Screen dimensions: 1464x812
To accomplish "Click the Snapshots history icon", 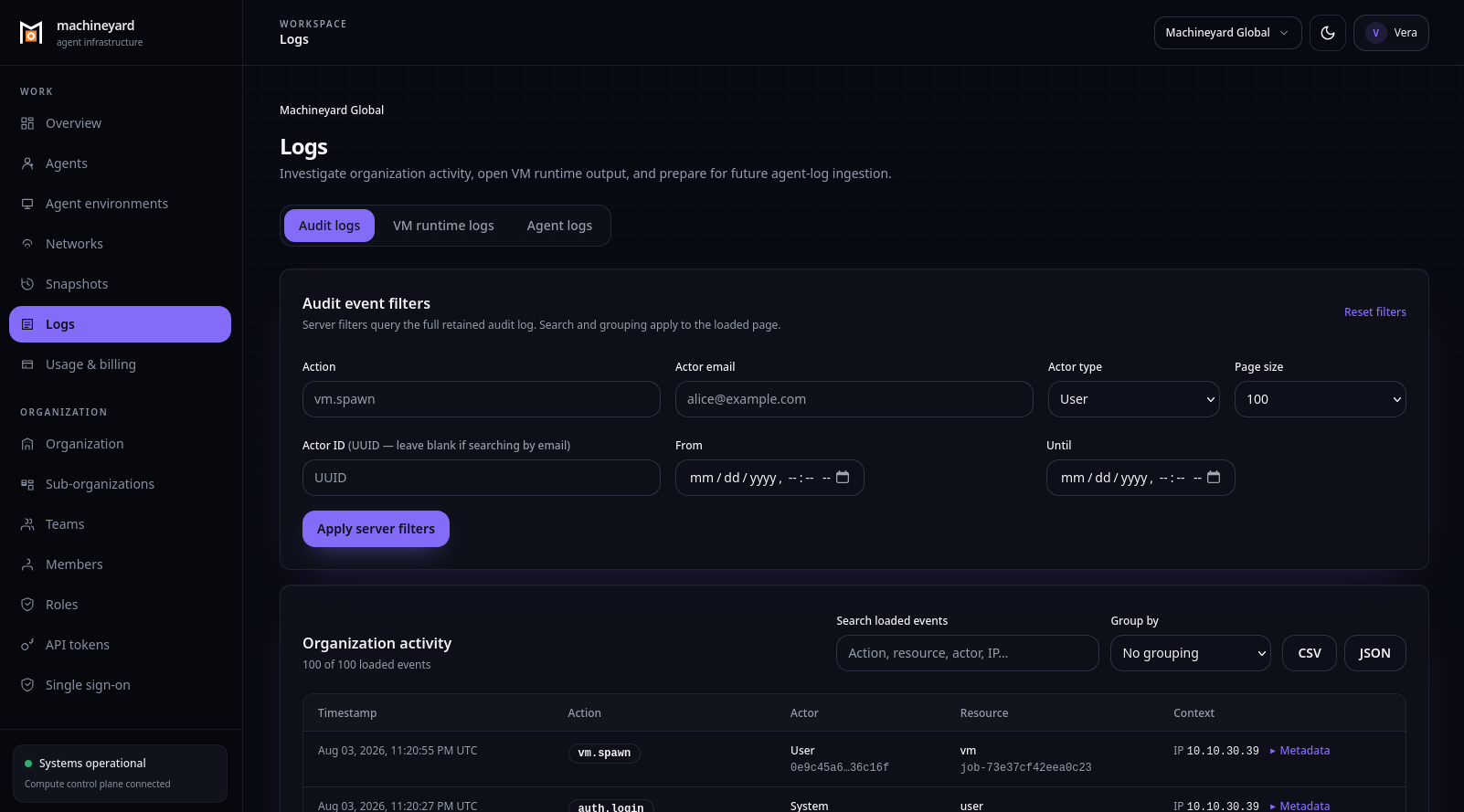I will [x=27, y=284].
